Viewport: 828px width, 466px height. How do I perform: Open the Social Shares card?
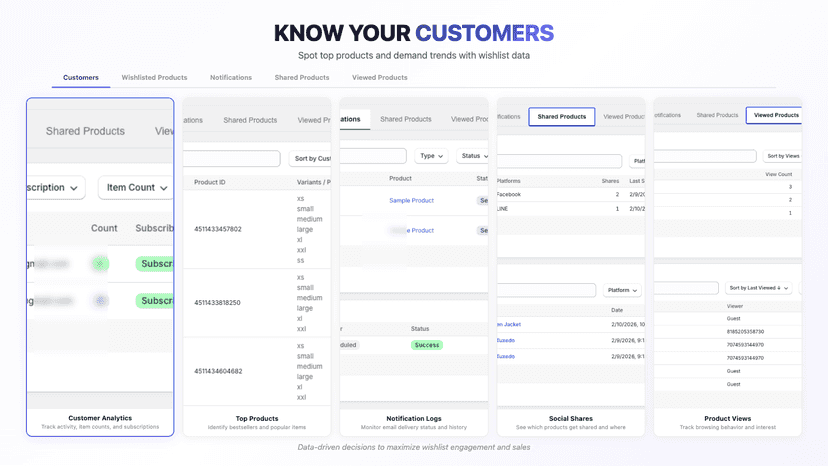[x=571, y=267]
